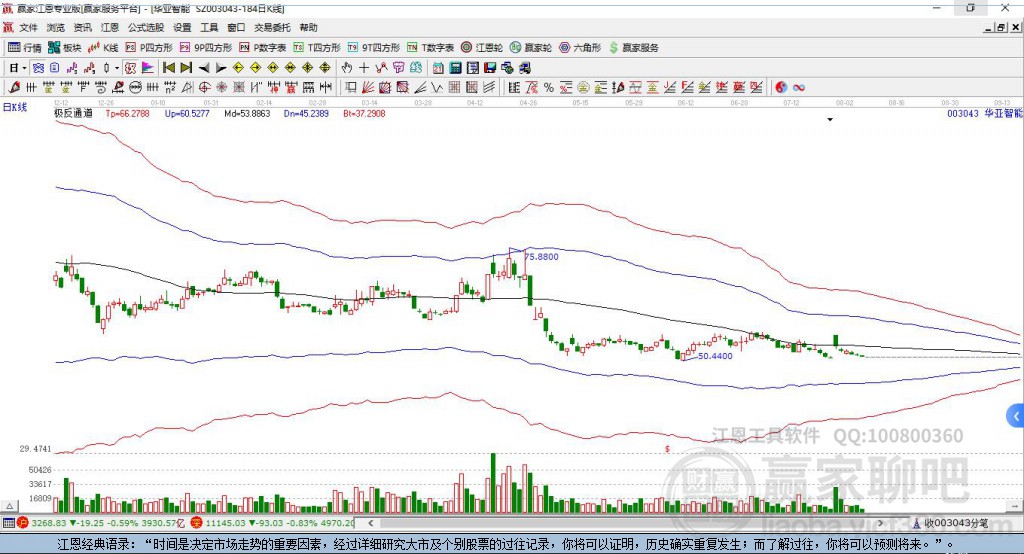Open the 公式选股 menu
The width and height of the screenshot is (1024, 554).
point(146,27)
